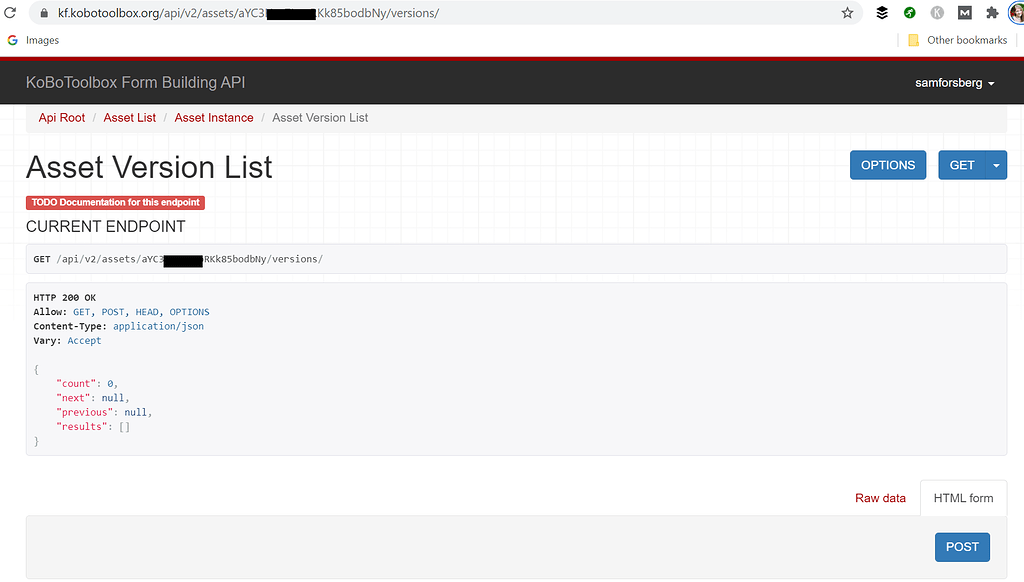Navigate to Asset Instance breadcrumb
This screenshot has width=1024, height=582.
coord(214,118)
